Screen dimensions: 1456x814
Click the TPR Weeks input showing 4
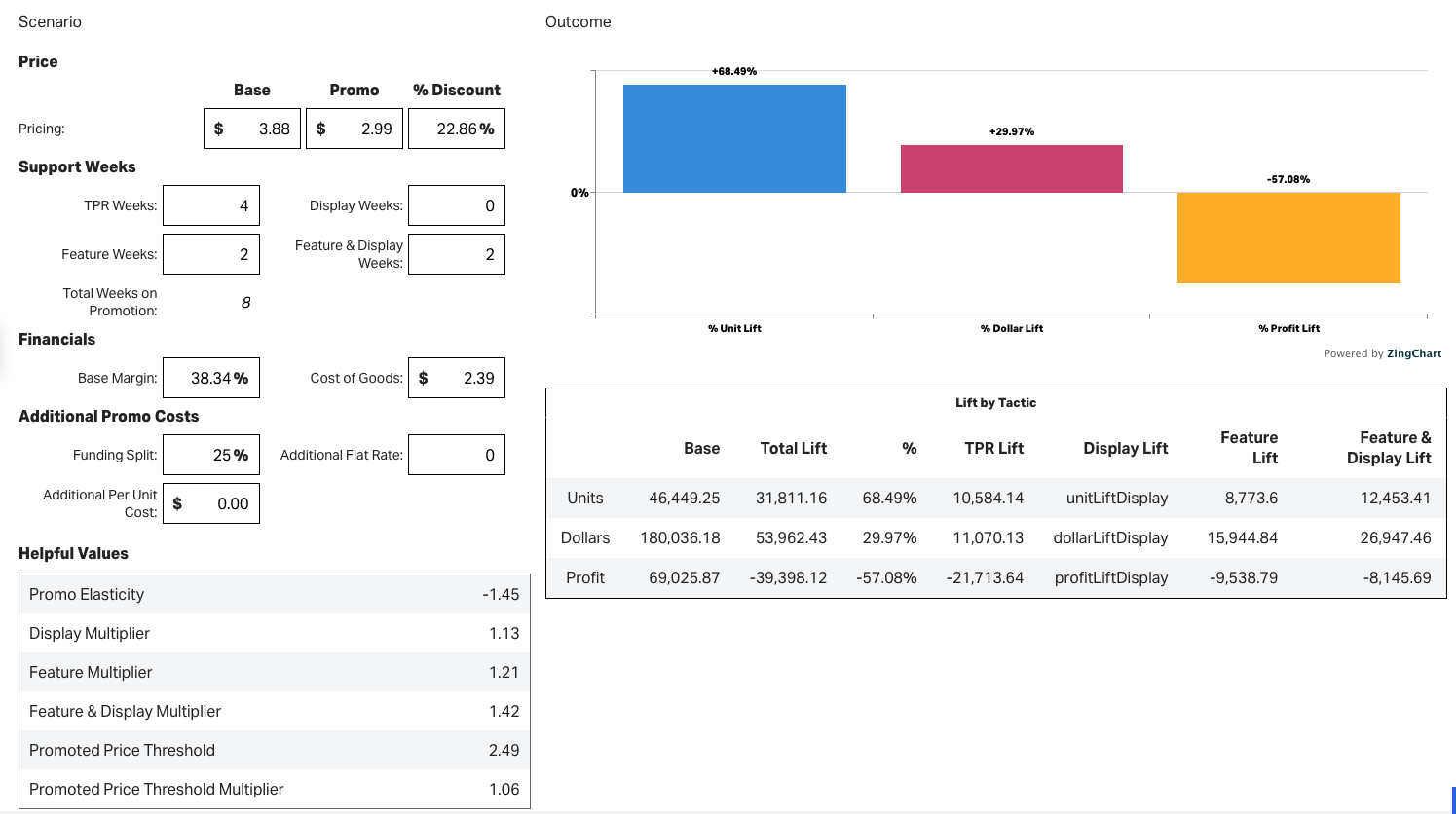[210, 204]
